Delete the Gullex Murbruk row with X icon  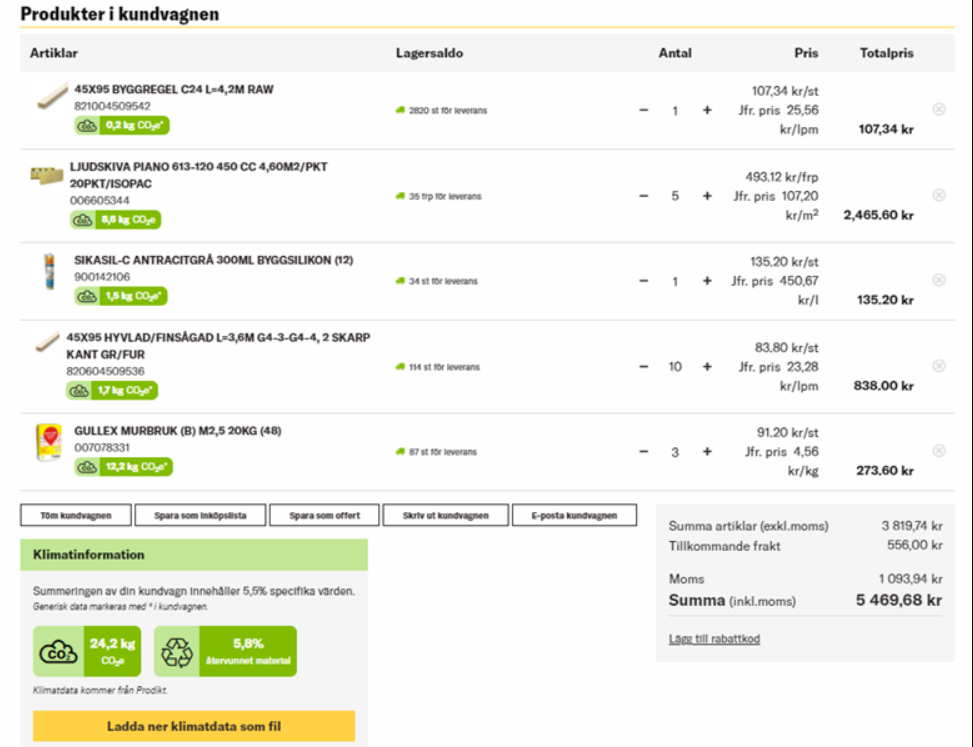[x=938, y=451]
